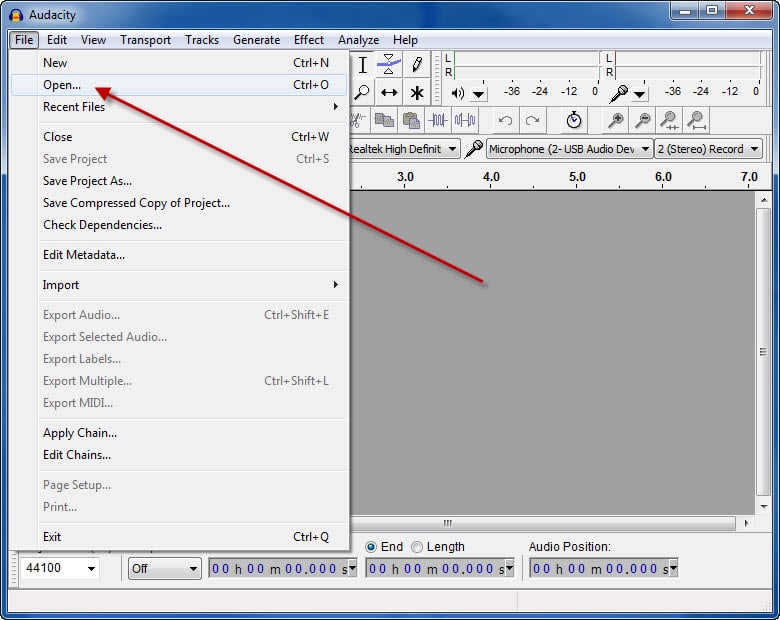Open playback meter dropdown arrow
This screenshot has width=780, height=620.
click(x=479, y=94)
